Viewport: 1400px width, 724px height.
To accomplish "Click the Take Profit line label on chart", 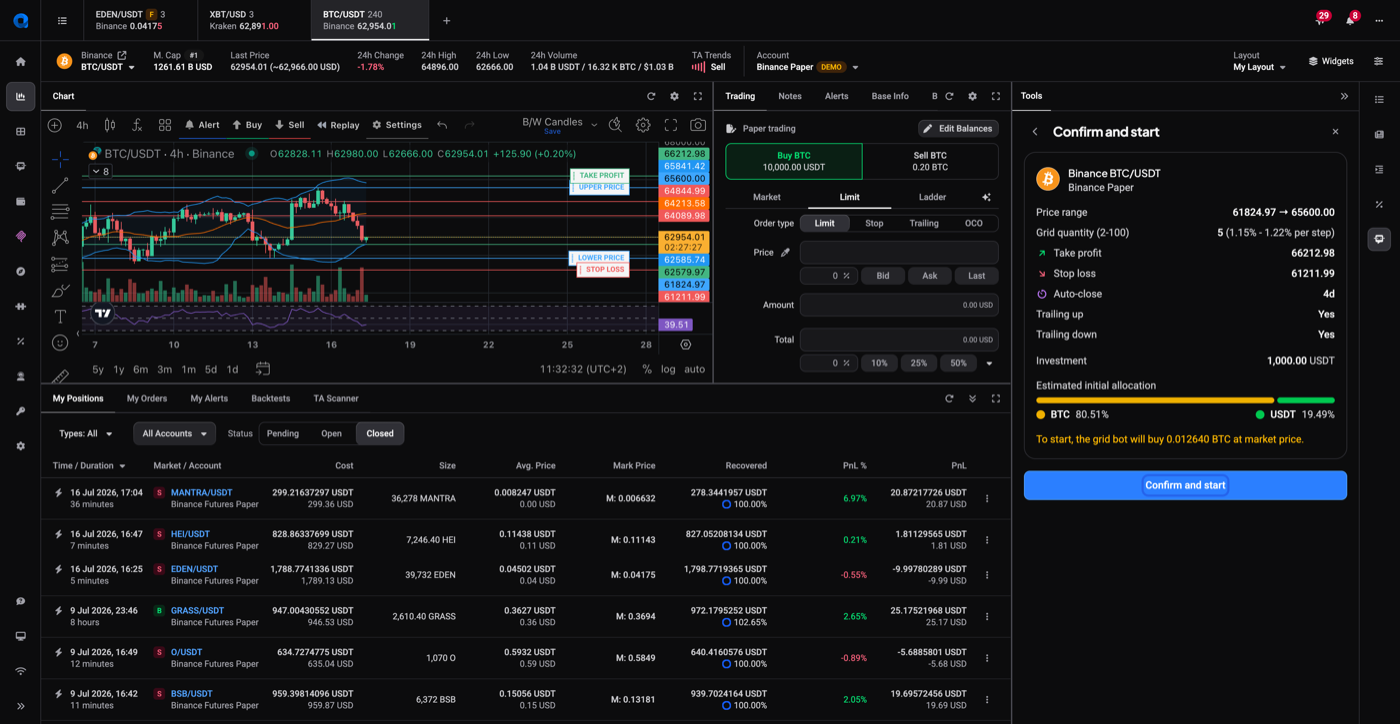I will tap(600, 175).
